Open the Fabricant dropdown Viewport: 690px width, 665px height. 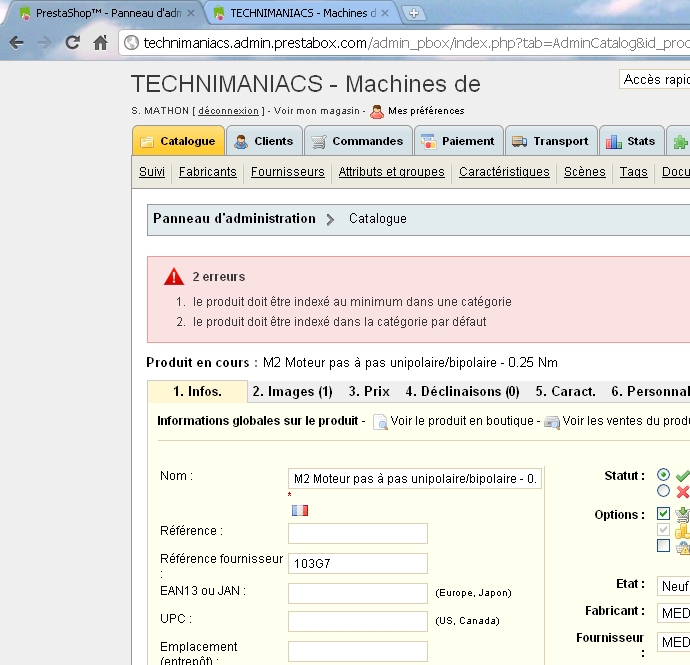pos(673,613)
